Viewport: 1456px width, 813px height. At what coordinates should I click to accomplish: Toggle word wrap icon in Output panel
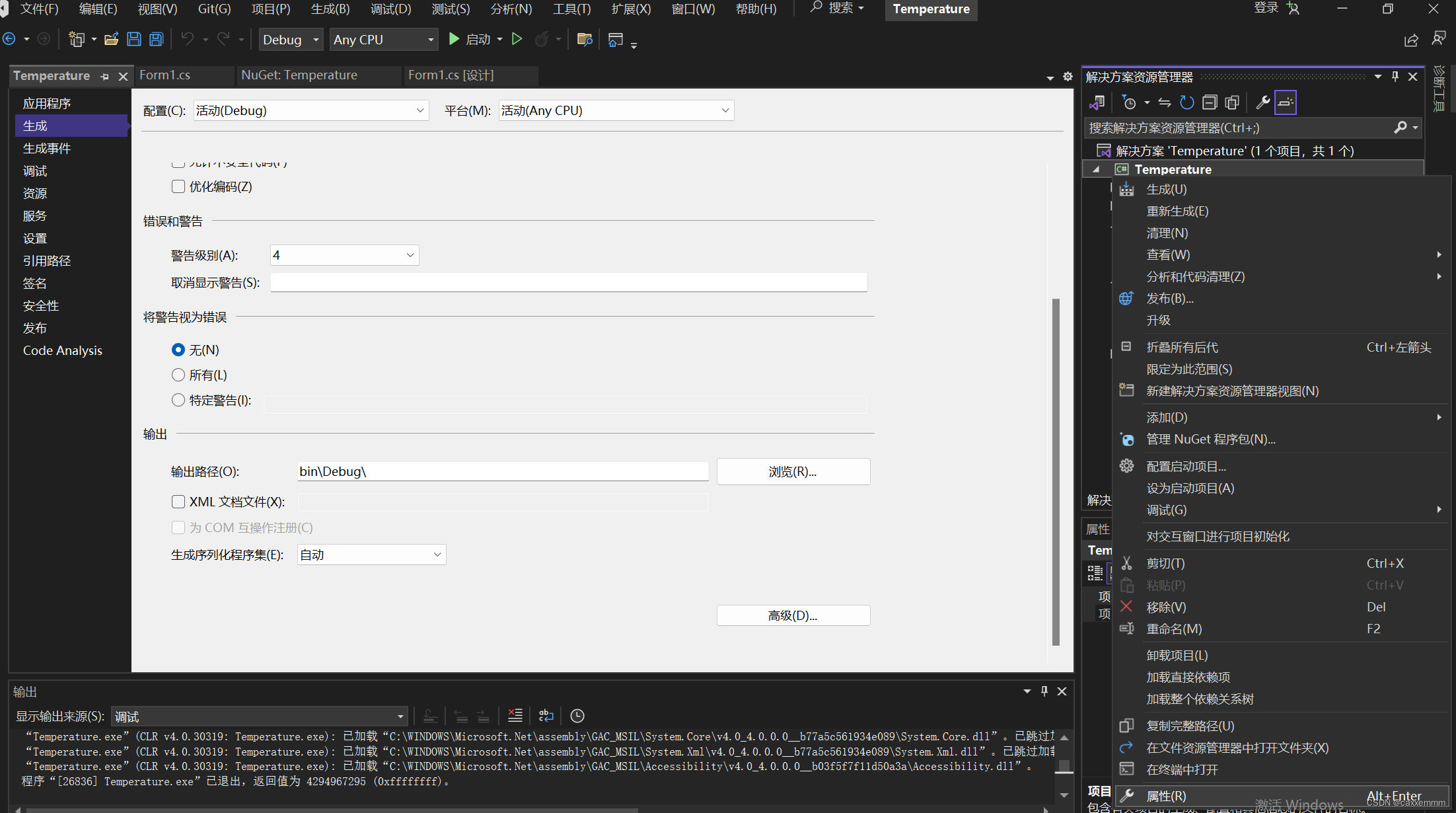(546, 716)
